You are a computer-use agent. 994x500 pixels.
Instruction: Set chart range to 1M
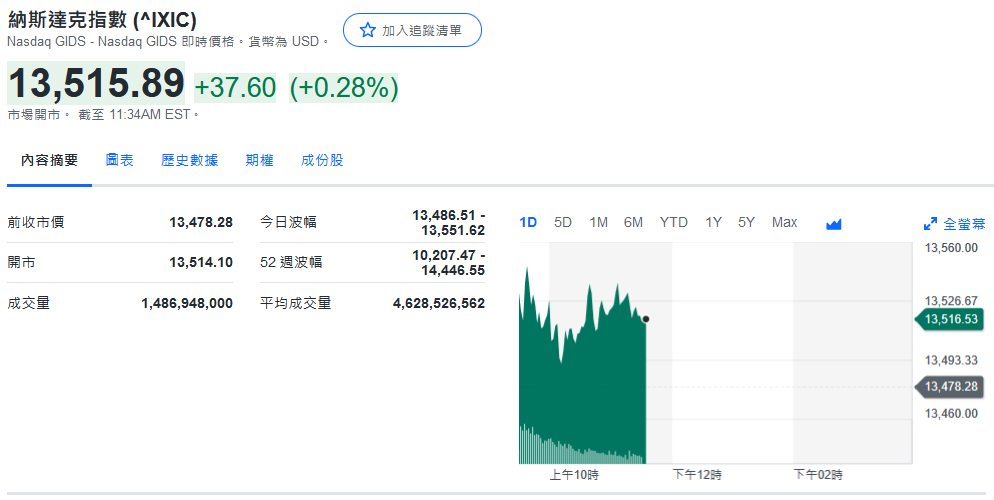[x=598, y=222]
